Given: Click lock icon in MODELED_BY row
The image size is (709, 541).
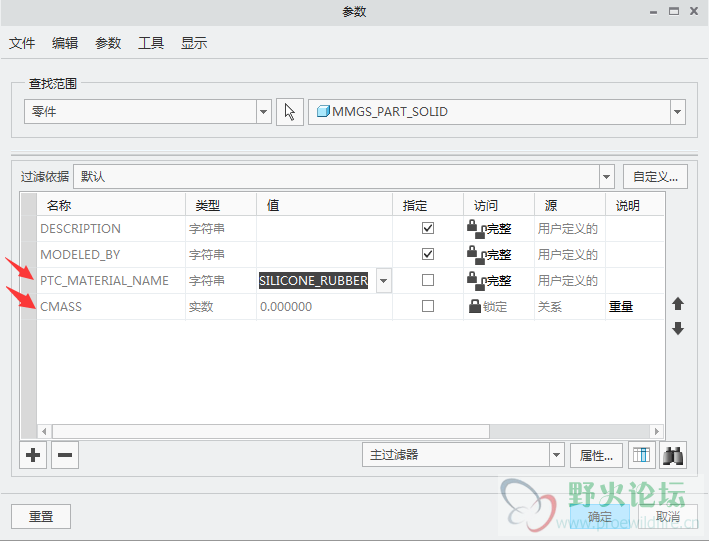Looking at the screenshot, I should (x=475, y=255).
